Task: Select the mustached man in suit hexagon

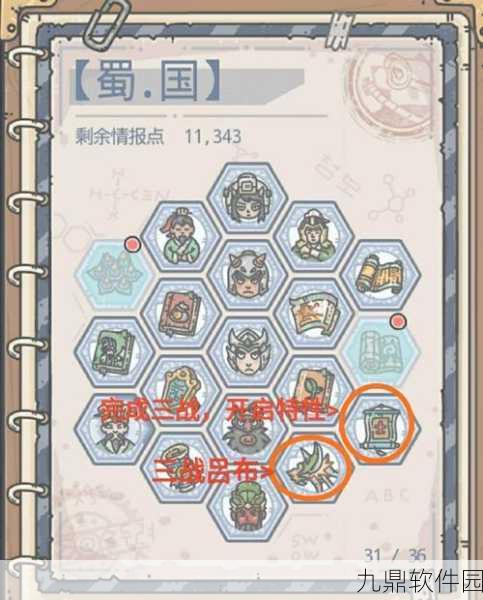Action: [114, 430]
